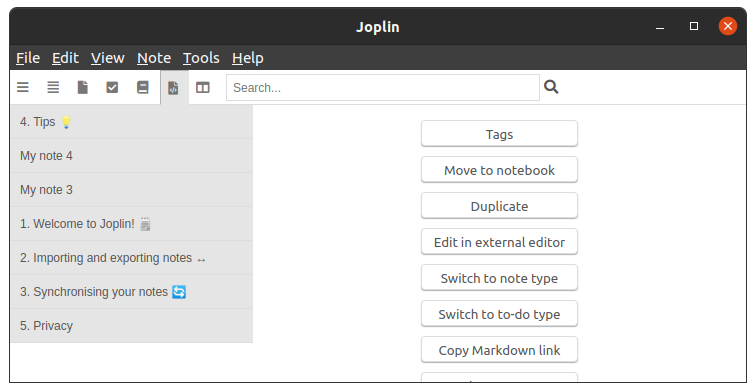The width and height of the screenshot is (756, 392).
Task: Create a new note with the page icon
Action: (83, 87)
